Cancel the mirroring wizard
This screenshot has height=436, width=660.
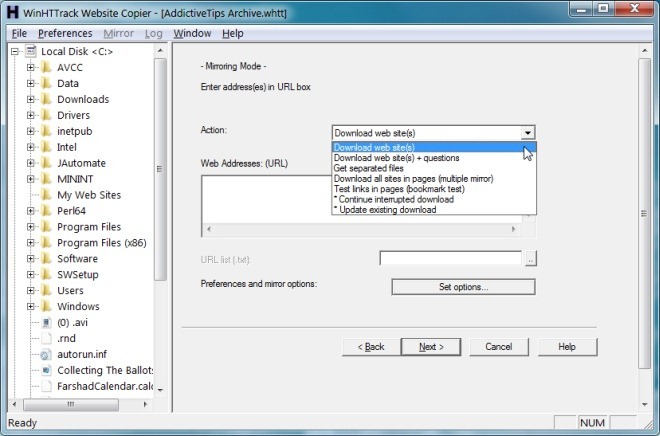(499, 347)
